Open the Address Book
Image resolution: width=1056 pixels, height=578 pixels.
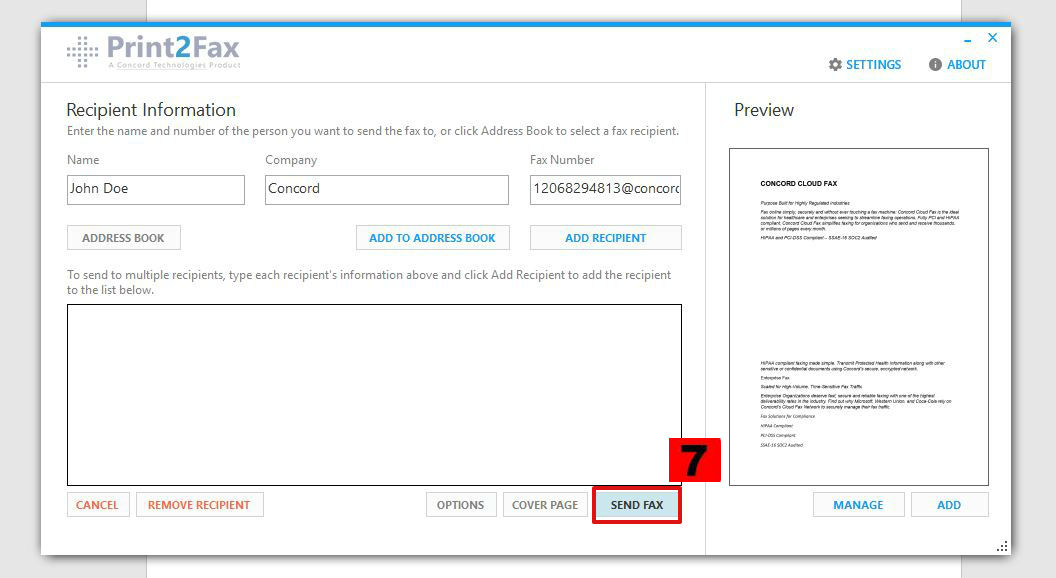[x=124, y=238]
